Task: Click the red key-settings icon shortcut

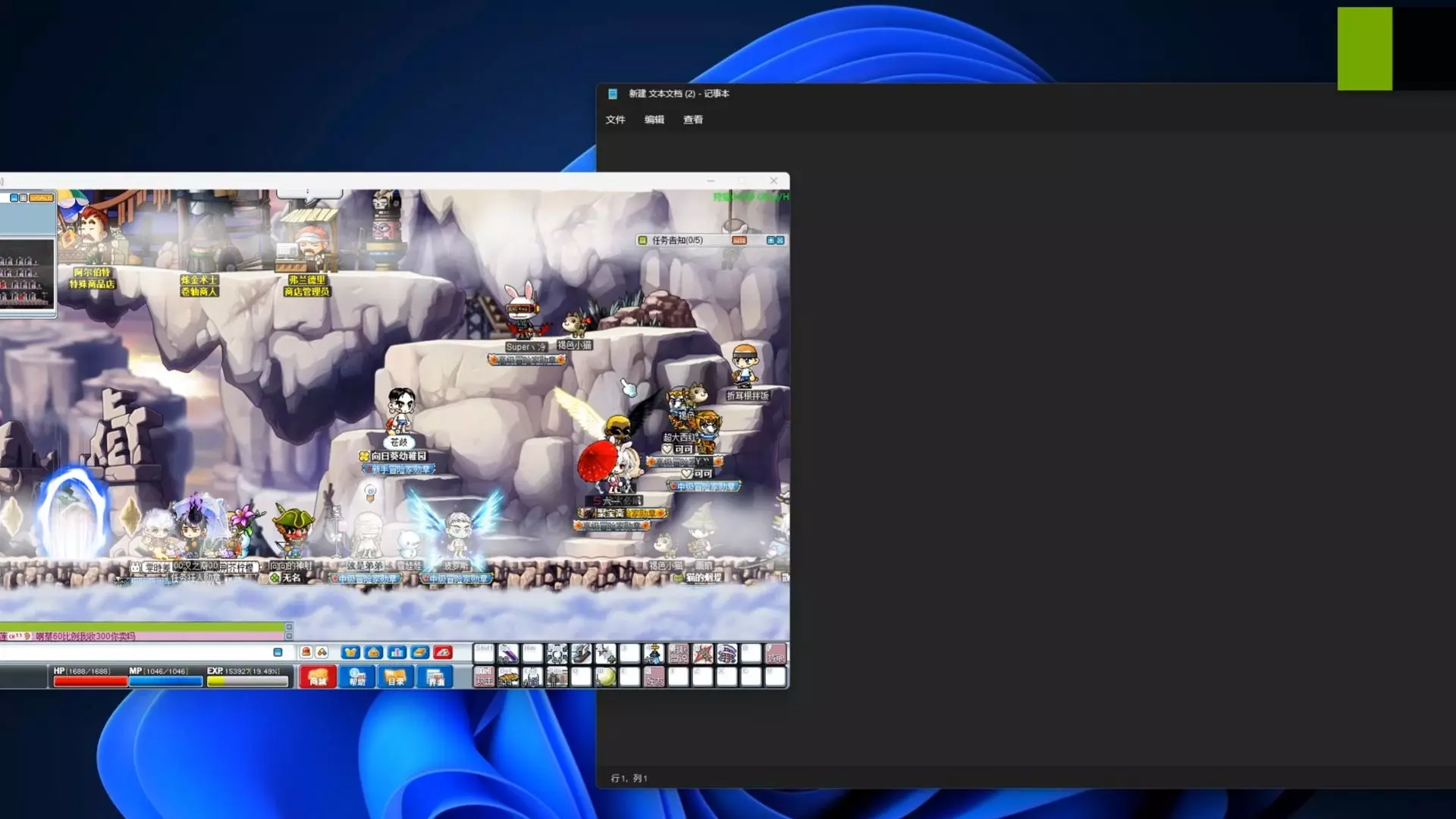Action: point(443,652)
